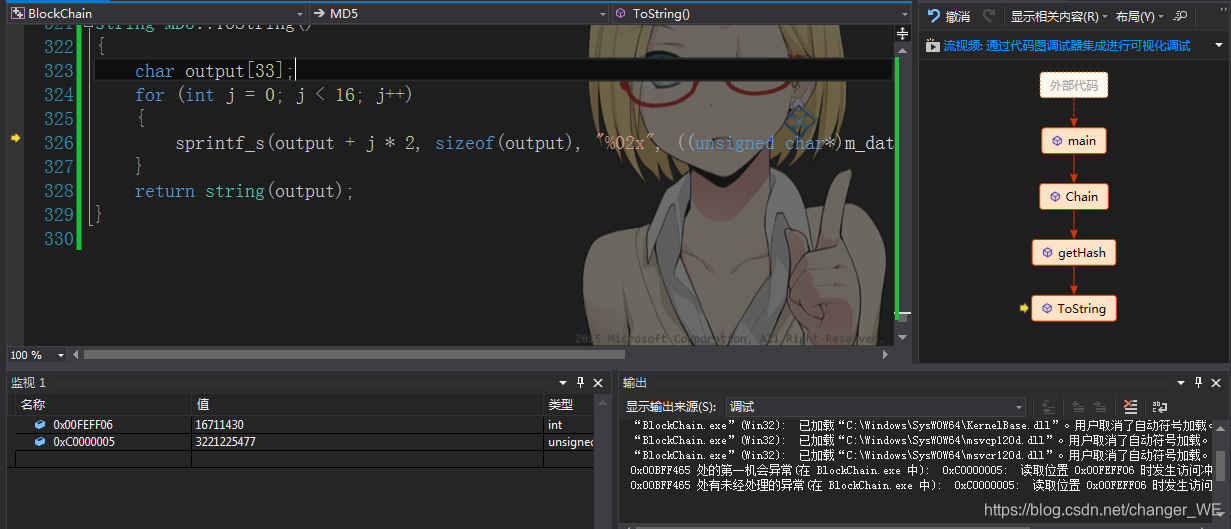Select the Chain node in code map
The height and width of the screenshot is (529, 1231).
click(x=1073, y=197)
